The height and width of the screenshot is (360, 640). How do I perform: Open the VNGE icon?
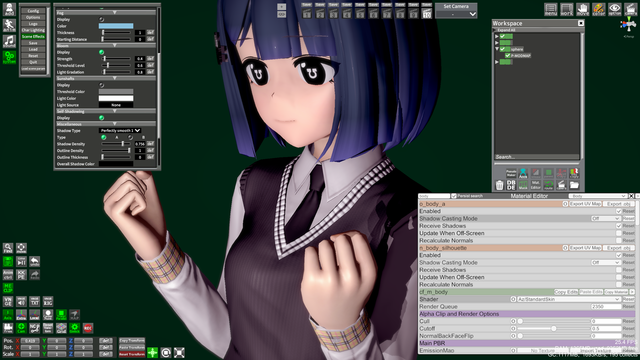pyautogui.click(x=8, y=301)
